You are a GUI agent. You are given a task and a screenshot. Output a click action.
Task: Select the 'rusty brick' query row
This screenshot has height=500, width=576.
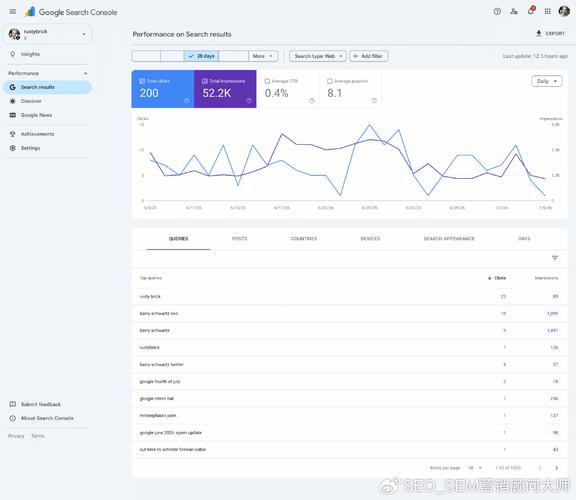[349, 296]
